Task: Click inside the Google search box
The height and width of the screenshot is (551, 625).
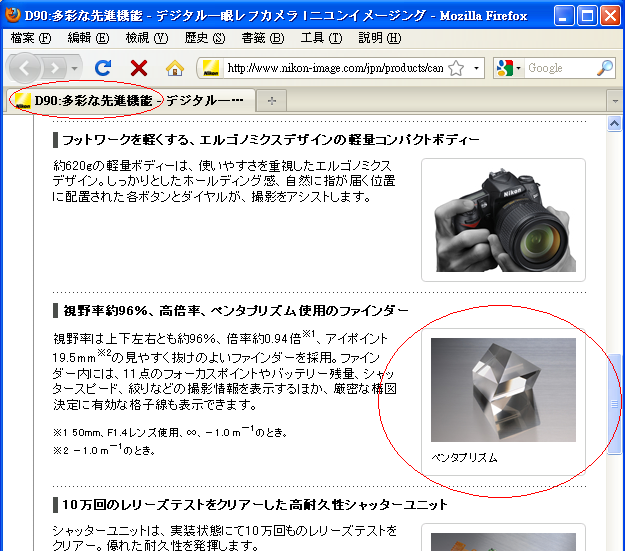Action: pos(560,68)
